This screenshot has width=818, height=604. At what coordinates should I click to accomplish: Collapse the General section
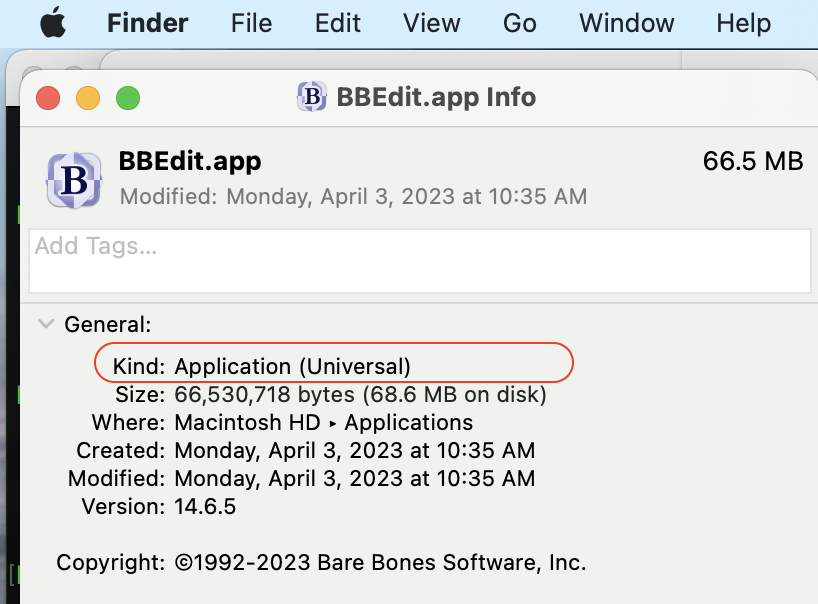45,324
